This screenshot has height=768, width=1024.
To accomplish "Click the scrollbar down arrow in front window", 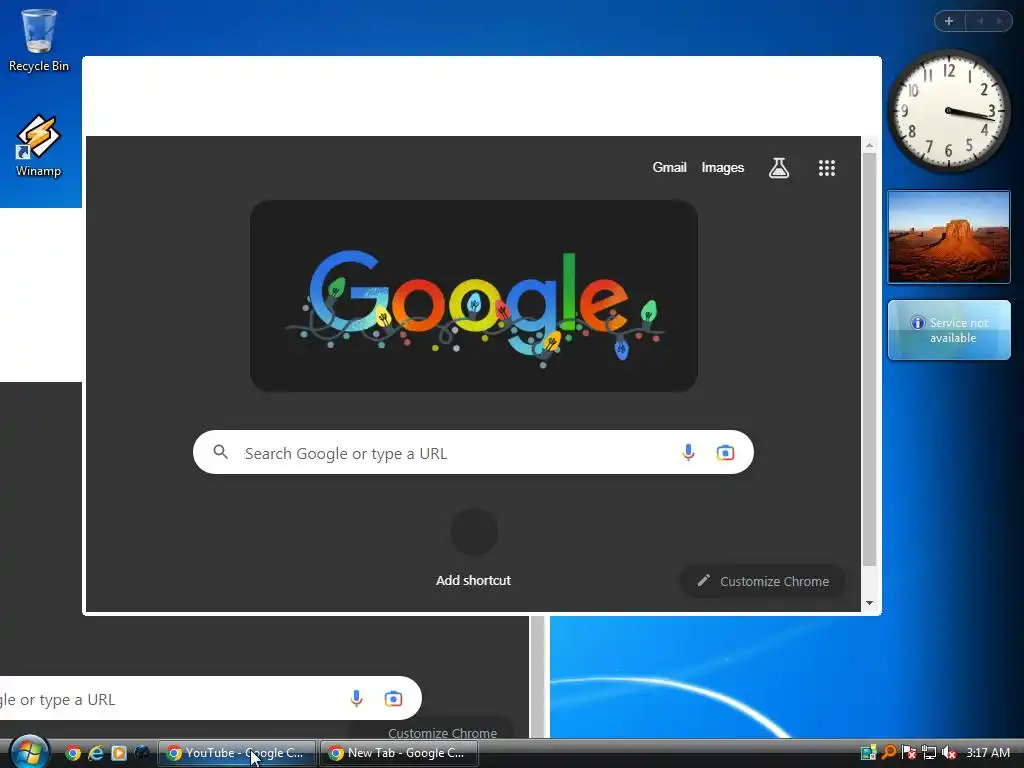I will pos(869,603).
